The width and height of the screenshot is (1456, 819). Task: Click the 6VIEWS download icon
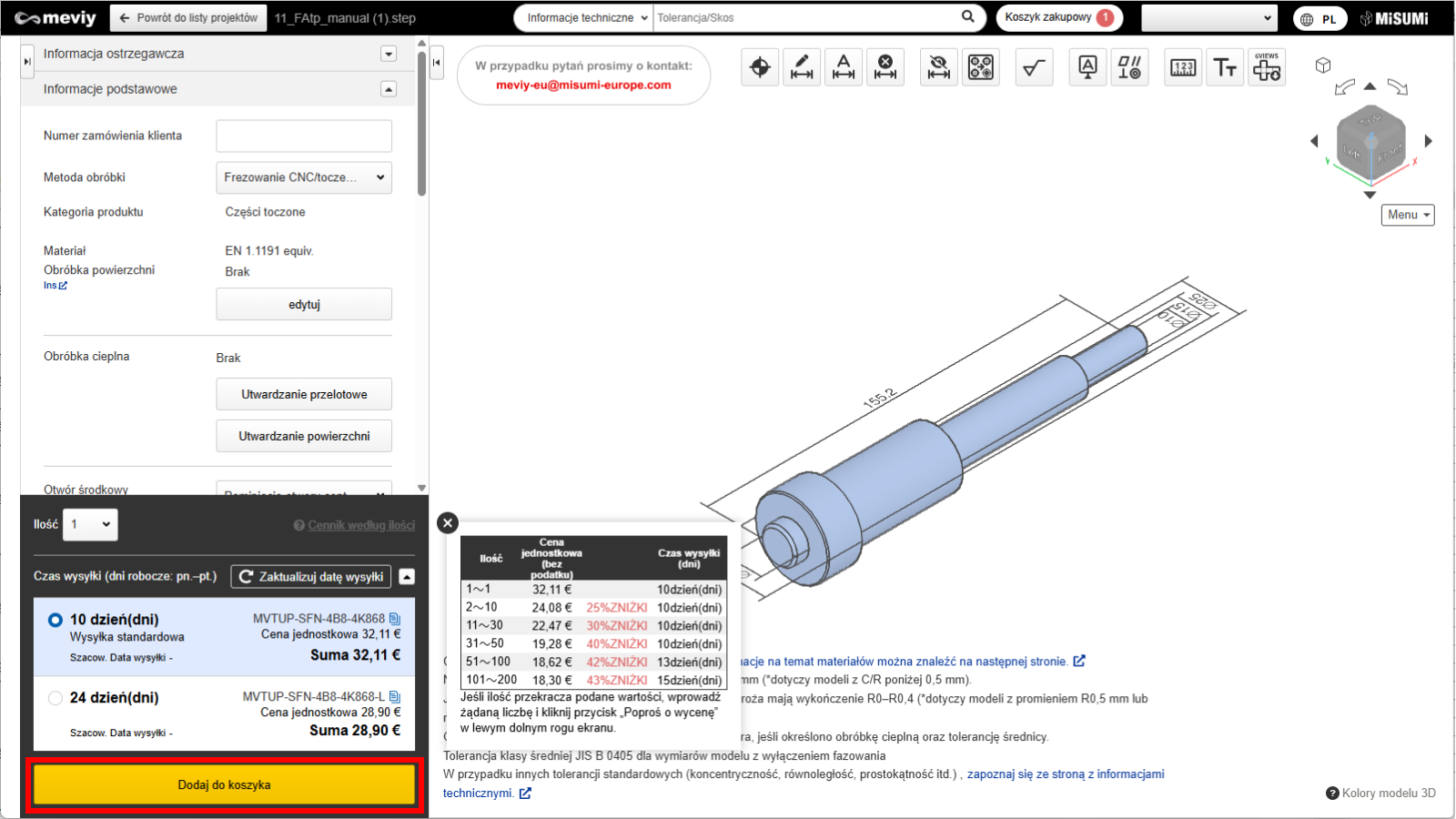[x=1267, y=67]
